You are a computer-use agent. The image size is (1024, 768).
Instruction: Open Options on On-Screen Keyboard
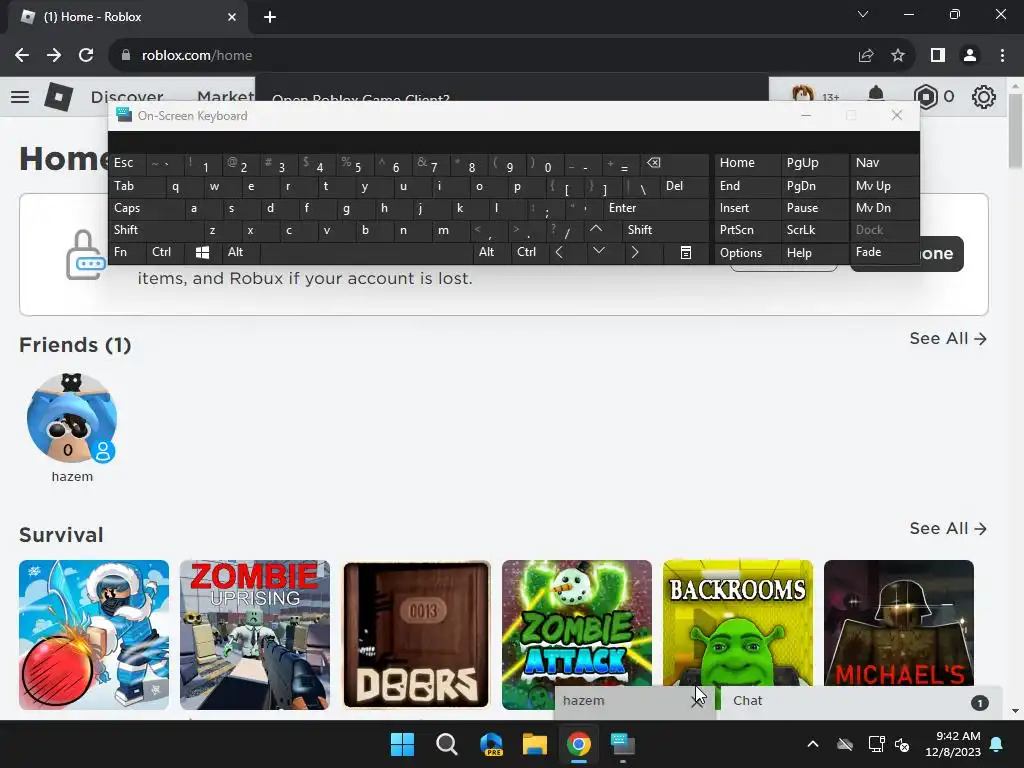747,253
